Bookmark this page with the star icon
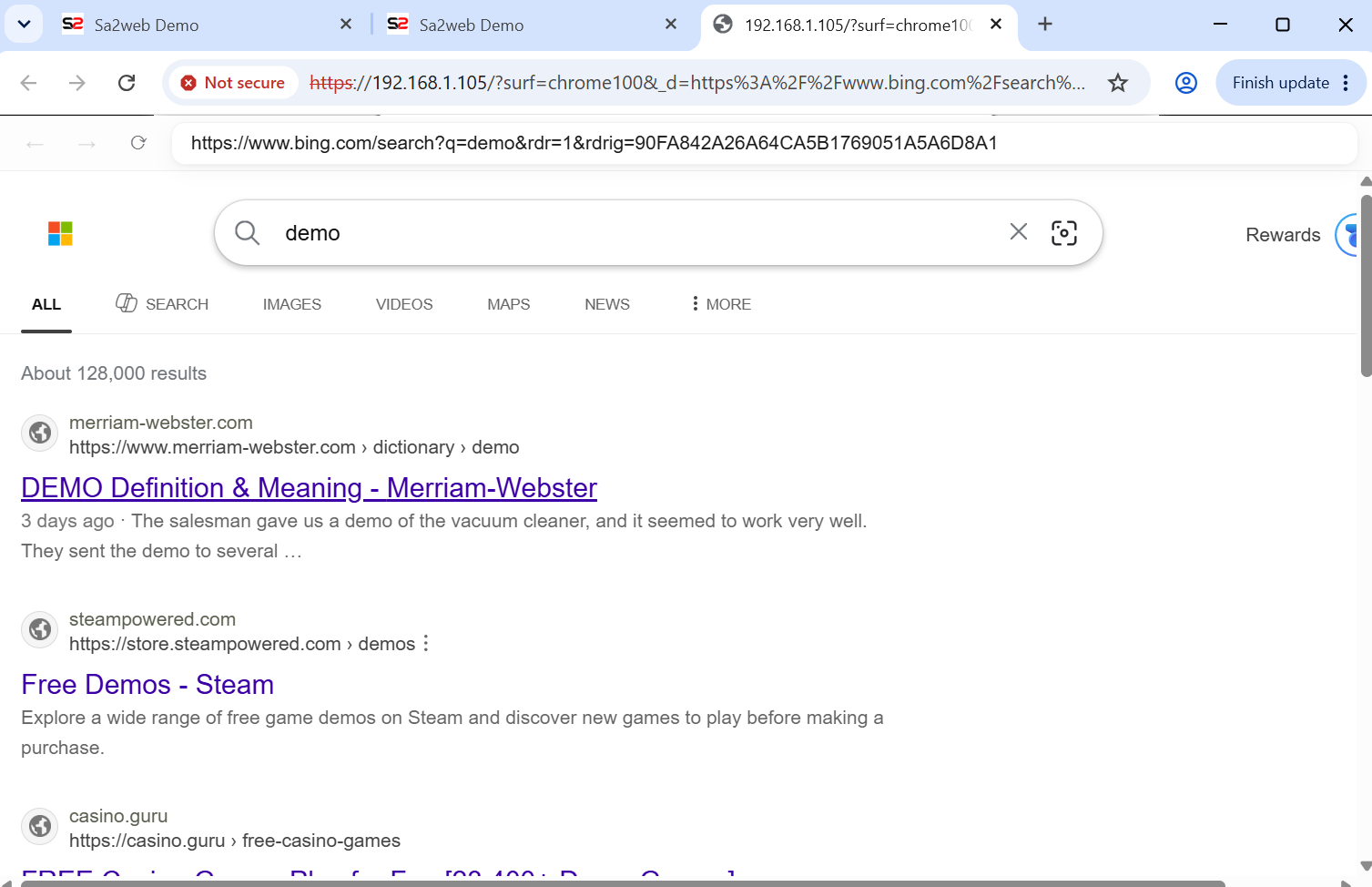Screen dimensions: 1372x887 click(1118, 83)
